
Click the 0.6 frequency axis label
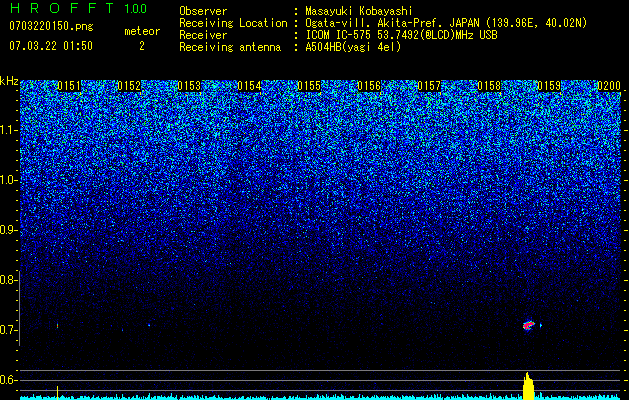point(8,380)
